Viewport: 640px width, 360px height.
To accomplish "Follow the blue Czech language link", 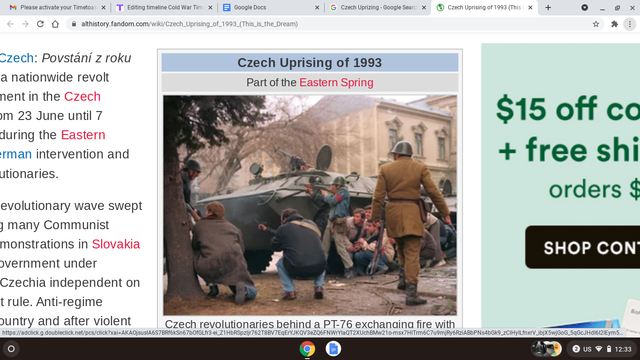I will tap(16, 58).
